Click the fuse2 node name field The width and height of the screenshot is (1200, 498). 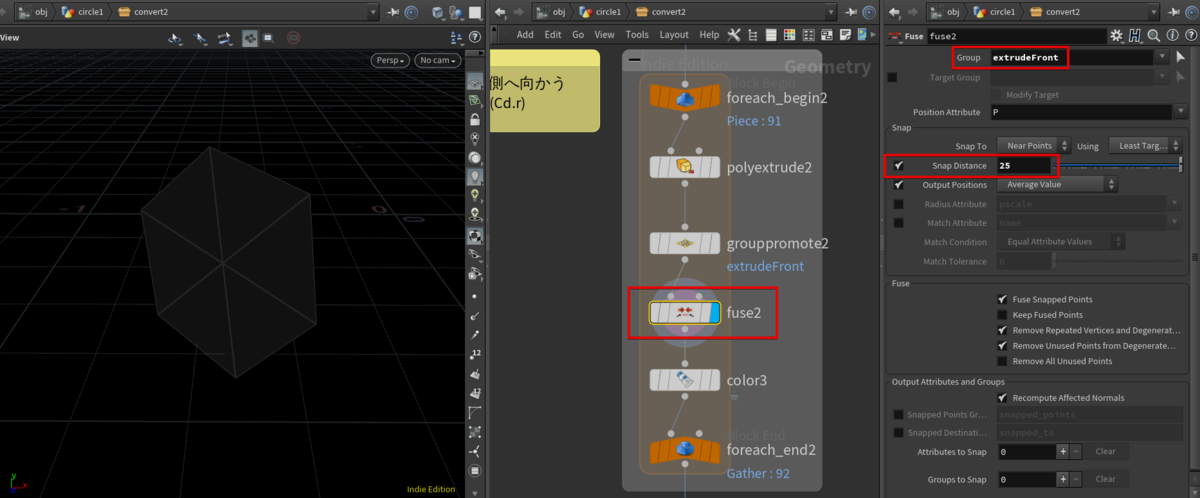[x=1016, y=36]
